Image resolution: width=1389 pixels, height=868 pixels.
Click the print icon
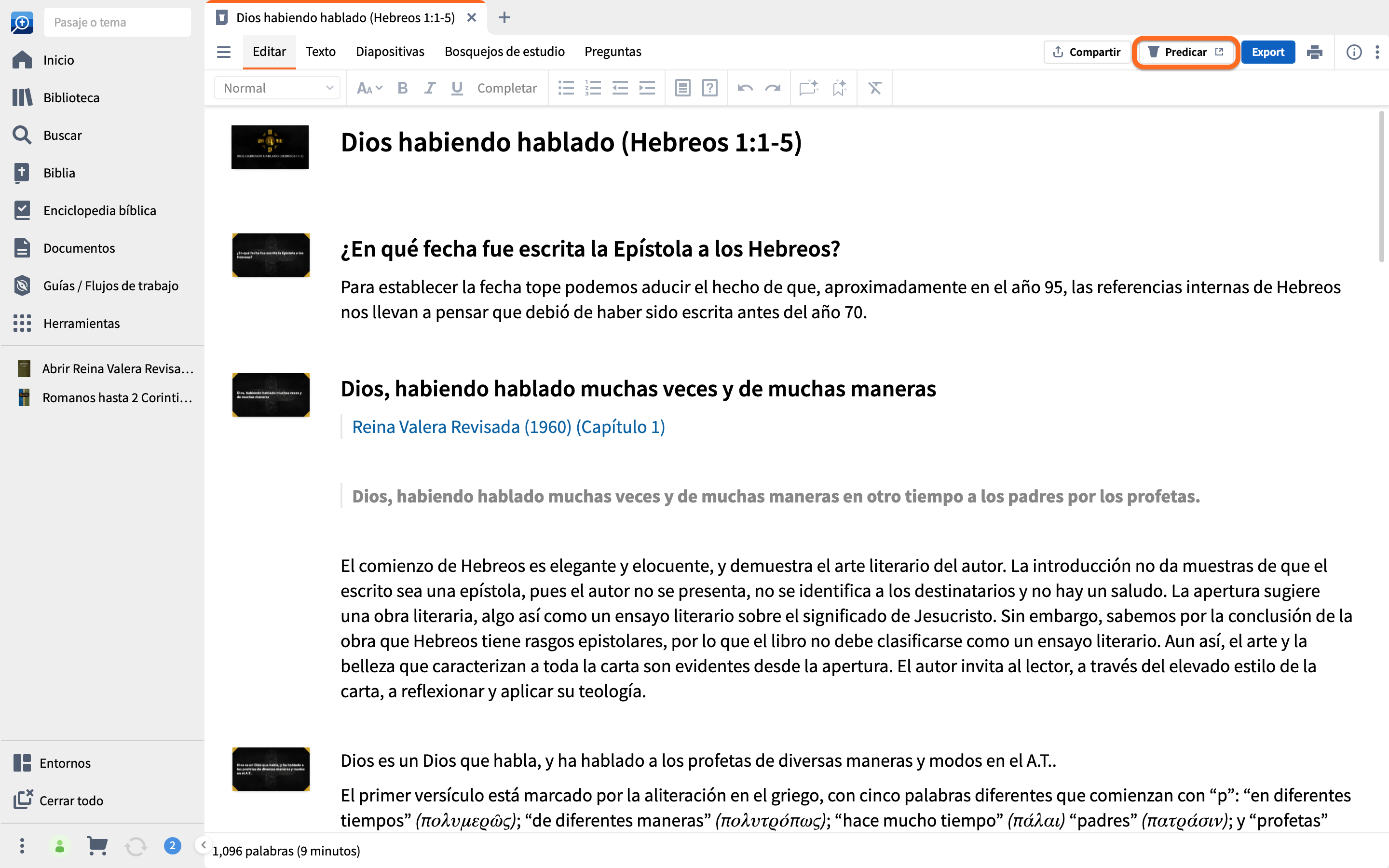pyautogui.click(x=1314, y=52)
